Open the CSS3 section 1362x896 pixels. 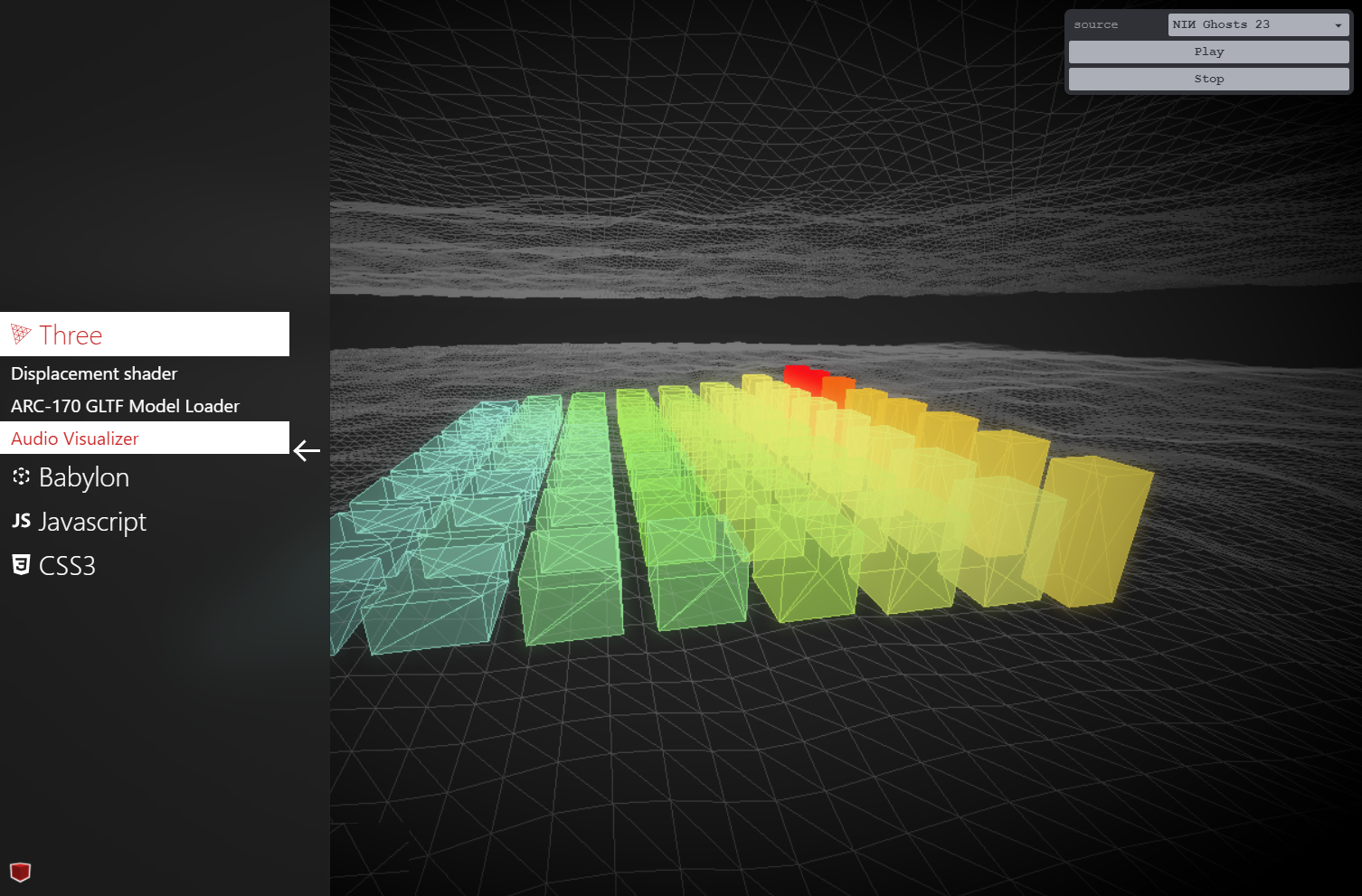coord(145,565)
